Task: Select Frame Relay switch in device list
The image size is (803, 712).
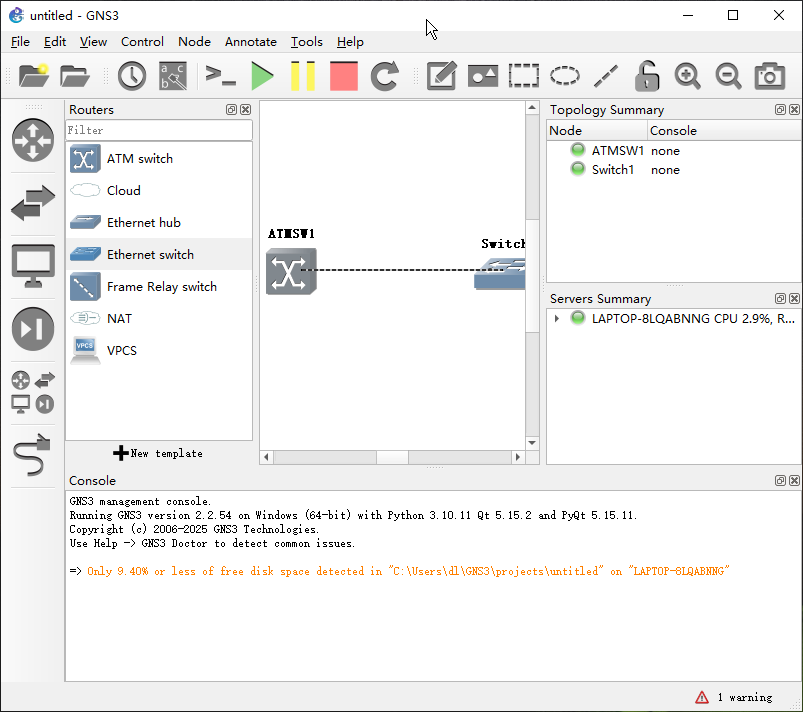Action: tap(159, 287)
